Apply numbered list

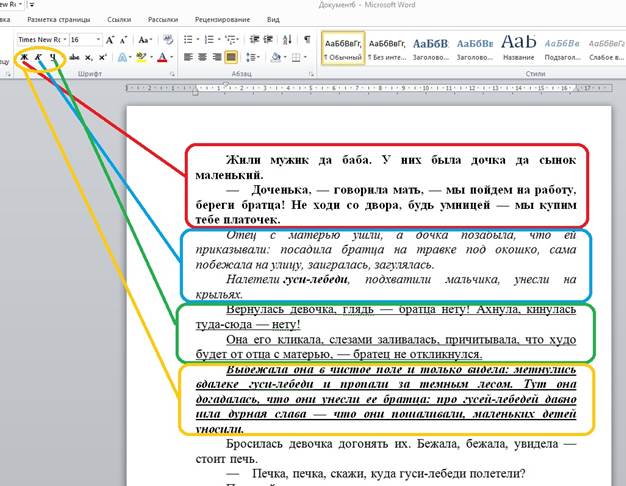[209, 40]
